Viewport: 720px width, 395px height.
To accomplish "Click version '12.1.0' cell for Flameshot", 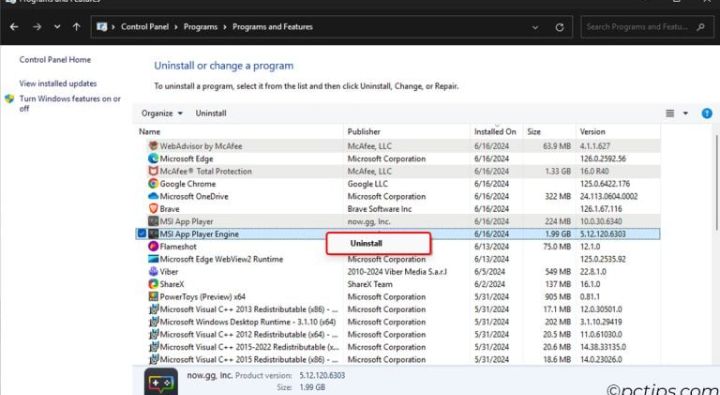I will point(589,246).
